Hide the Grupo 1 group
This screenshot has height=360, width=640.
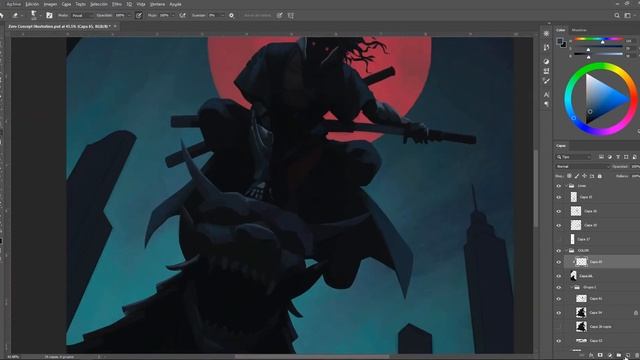559,287
